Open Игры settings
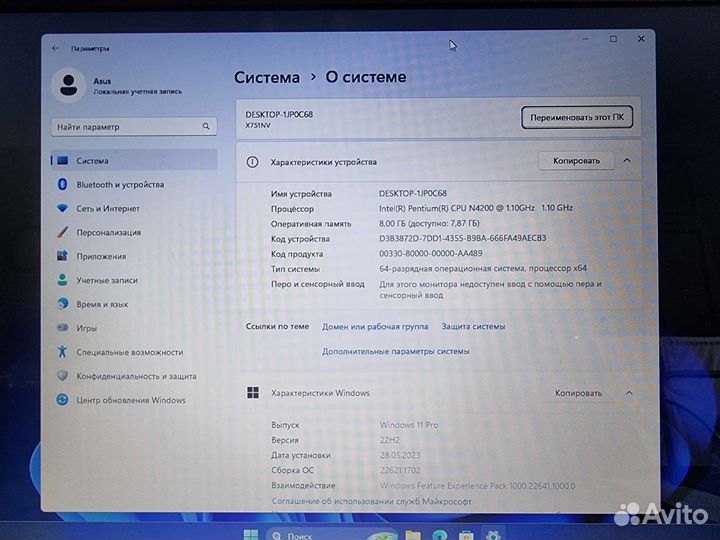The width and height of the screenshot is (720, 540). [134, 328]
